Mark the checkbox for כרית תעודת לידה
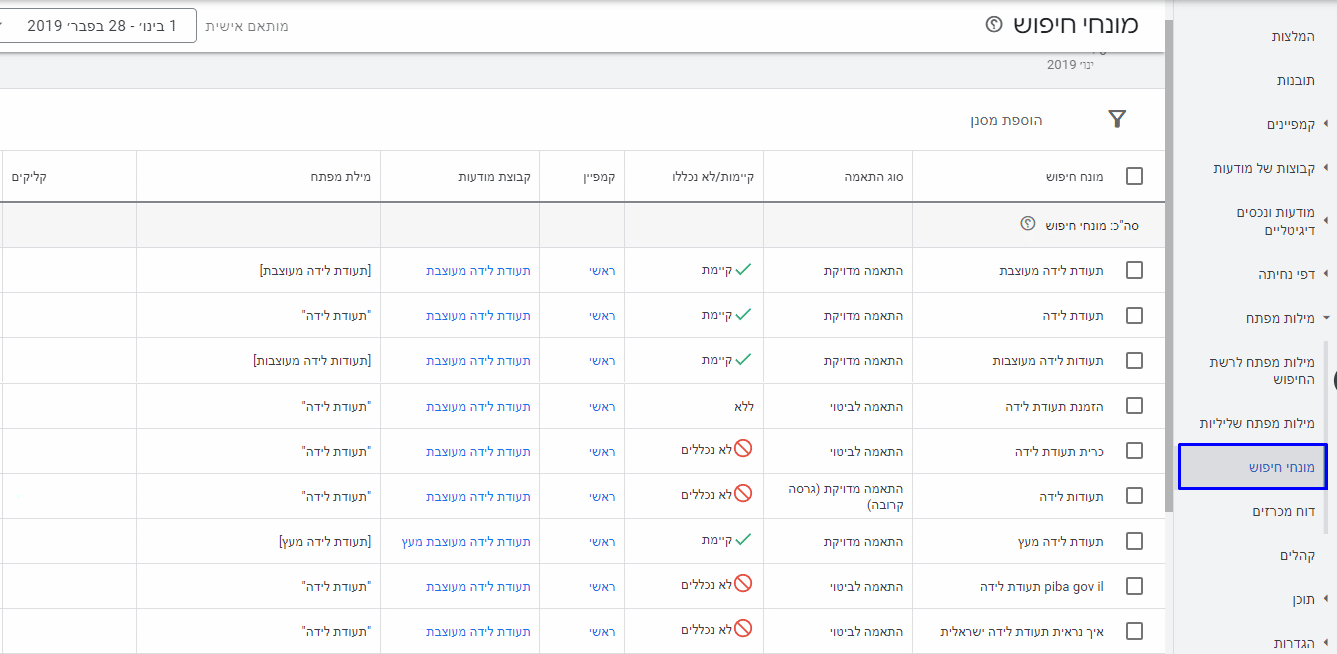The image size is (1337, 654). pyautogui.click(x=1134, y=451)
